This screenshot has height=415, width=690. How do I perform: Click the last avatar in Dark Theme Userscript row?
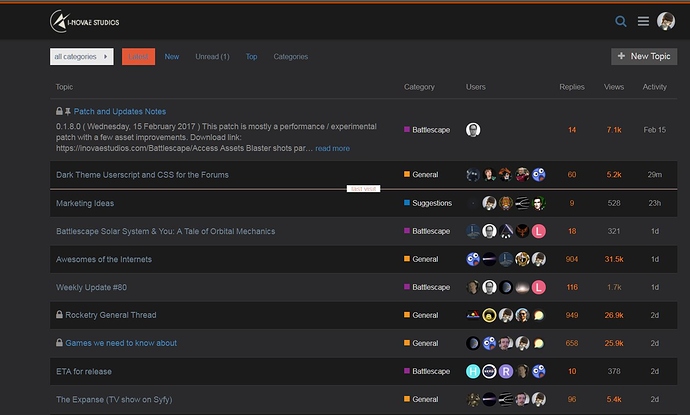click(539, 175)
